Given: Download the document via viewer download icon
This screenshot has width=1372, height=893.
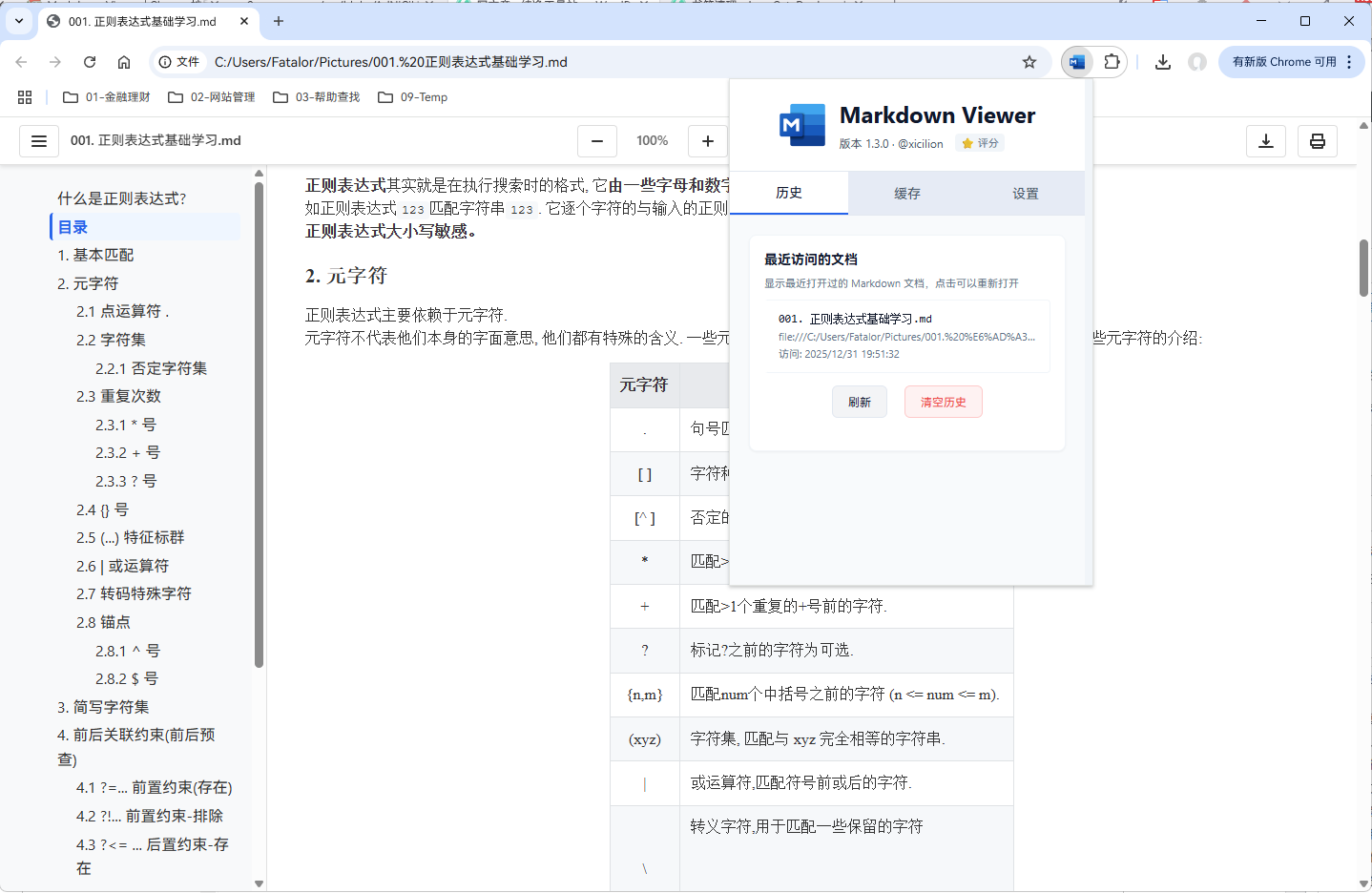Looking at the screenshot, I should 1266,140.
